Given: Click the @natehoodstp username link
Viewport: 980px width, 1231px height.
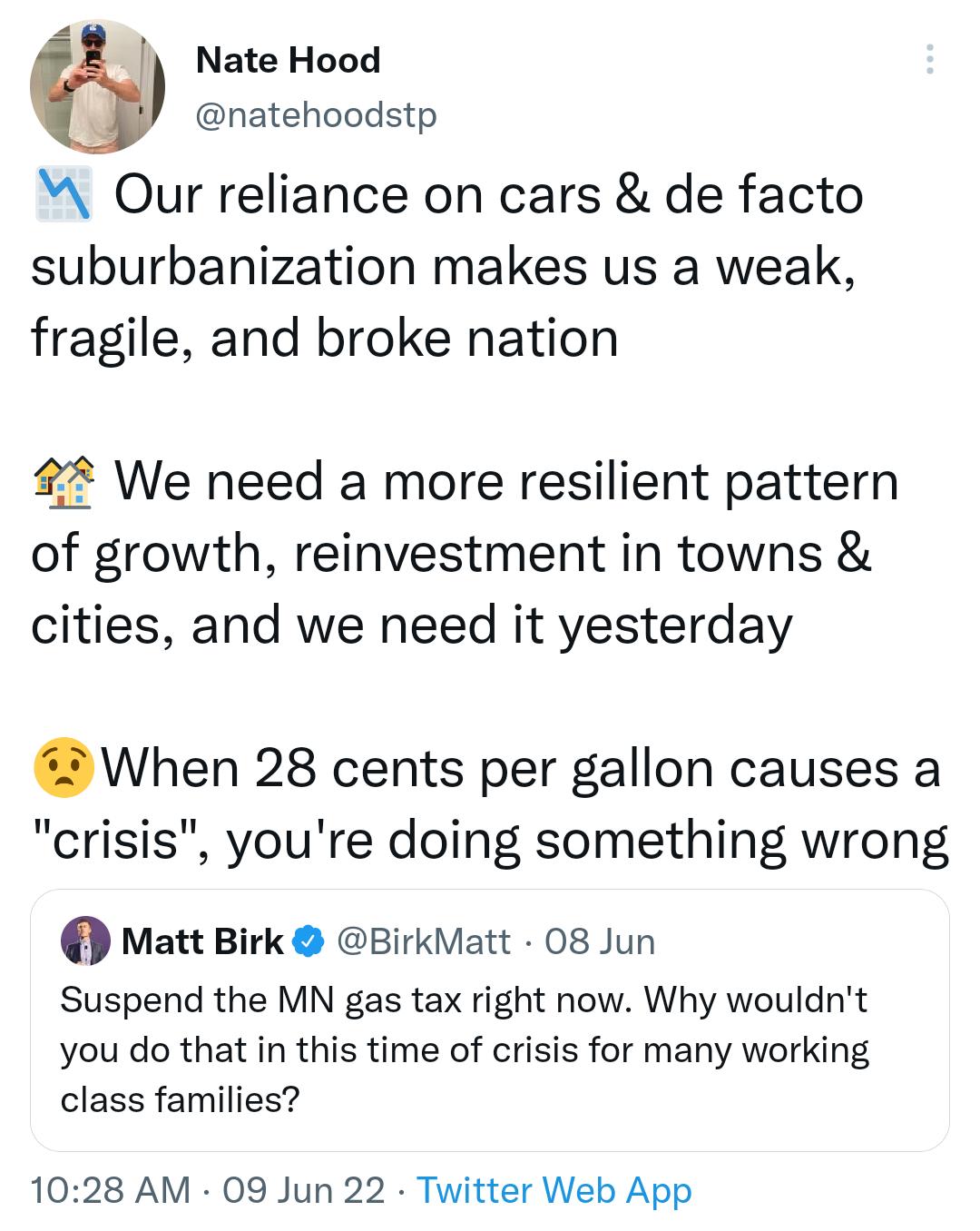Looking at the screenshot, I should (x=315, y=115).
